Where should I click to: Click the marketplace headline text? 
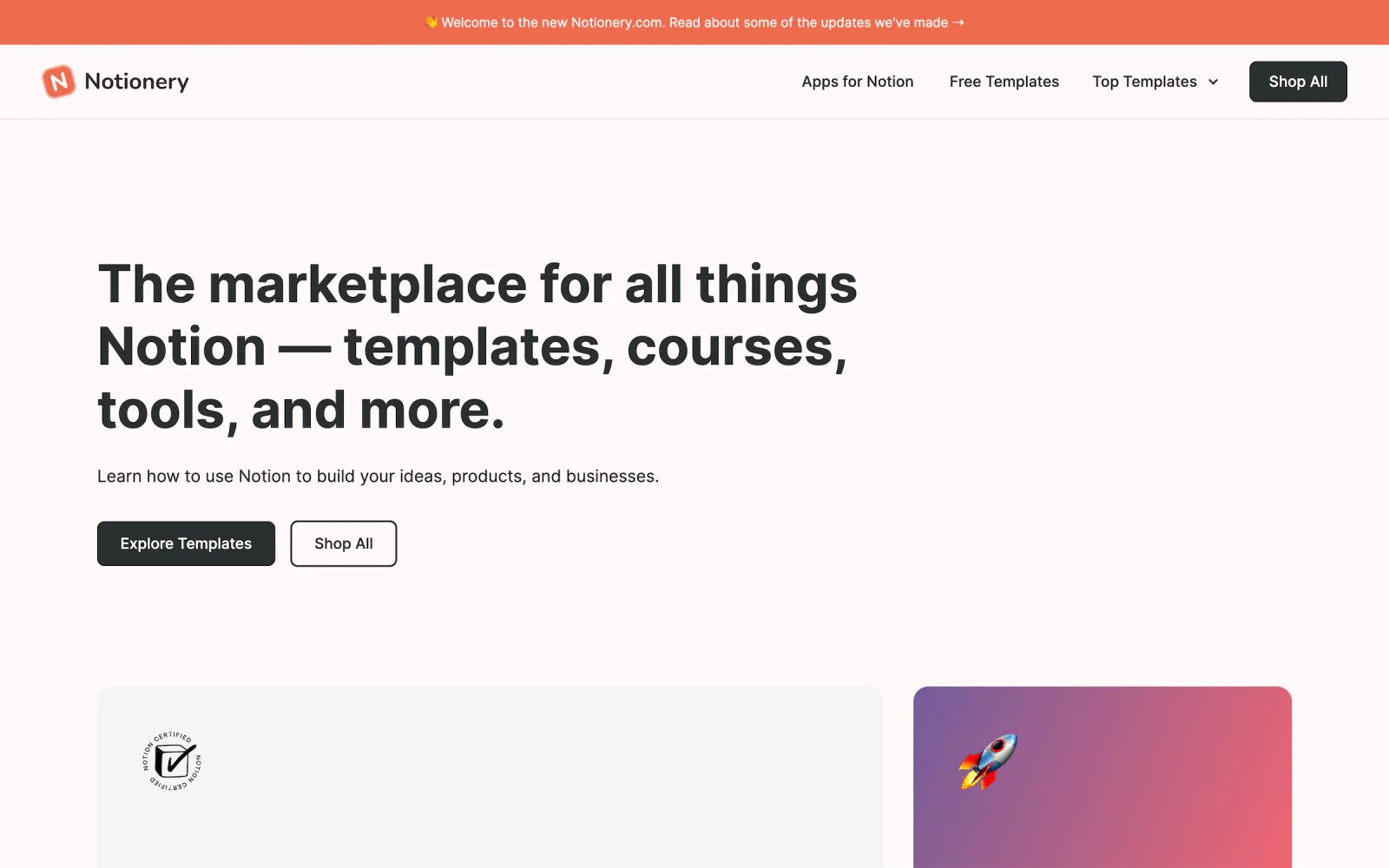[x=477, y=346]
